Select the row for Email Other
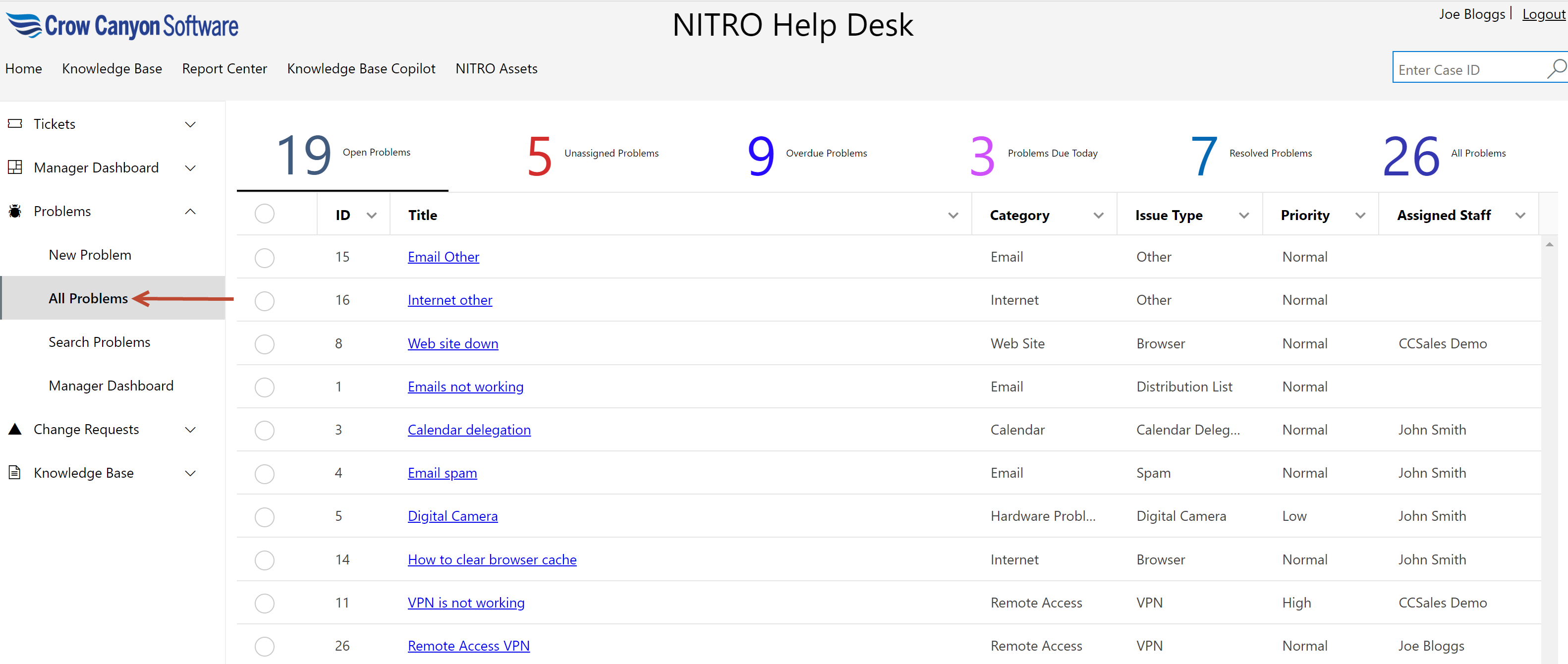 tap(264, 258)
